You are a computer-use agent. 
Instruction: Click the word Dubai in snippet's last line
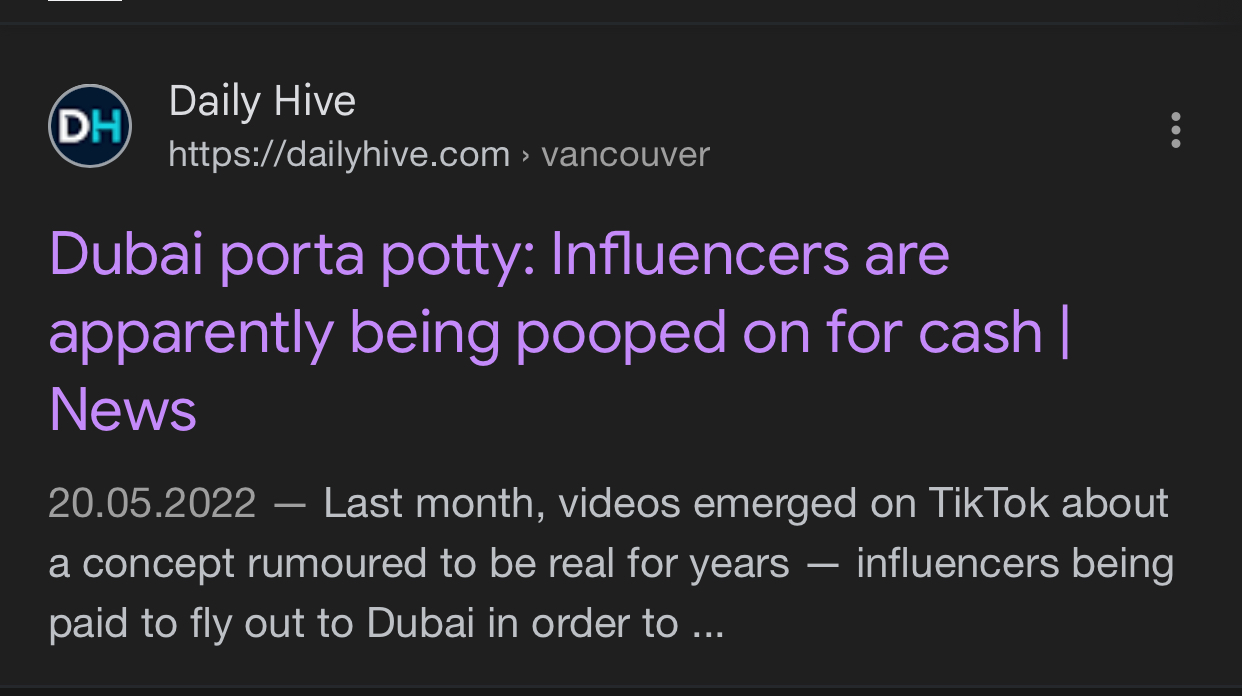point(420,623)
